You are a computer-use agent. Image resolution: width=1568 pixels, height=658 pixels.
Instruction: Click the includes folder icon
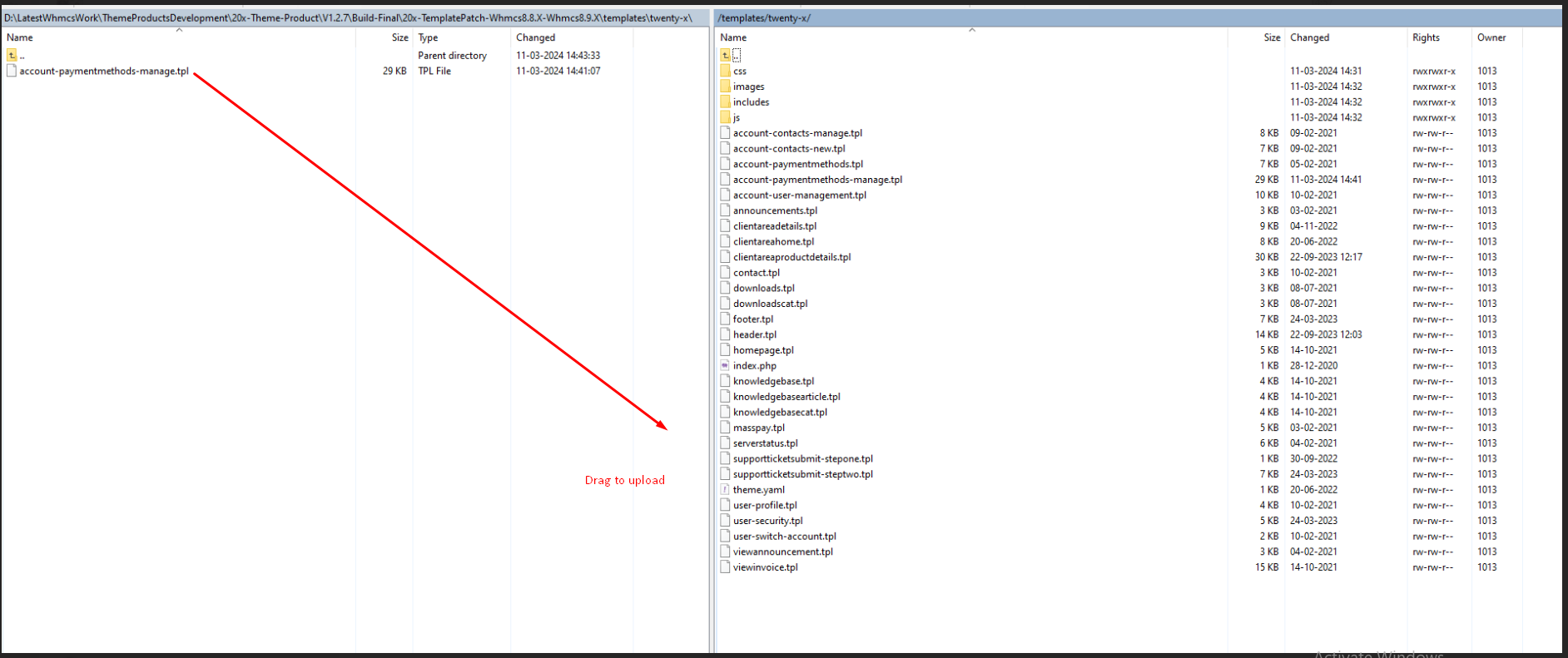725,102
